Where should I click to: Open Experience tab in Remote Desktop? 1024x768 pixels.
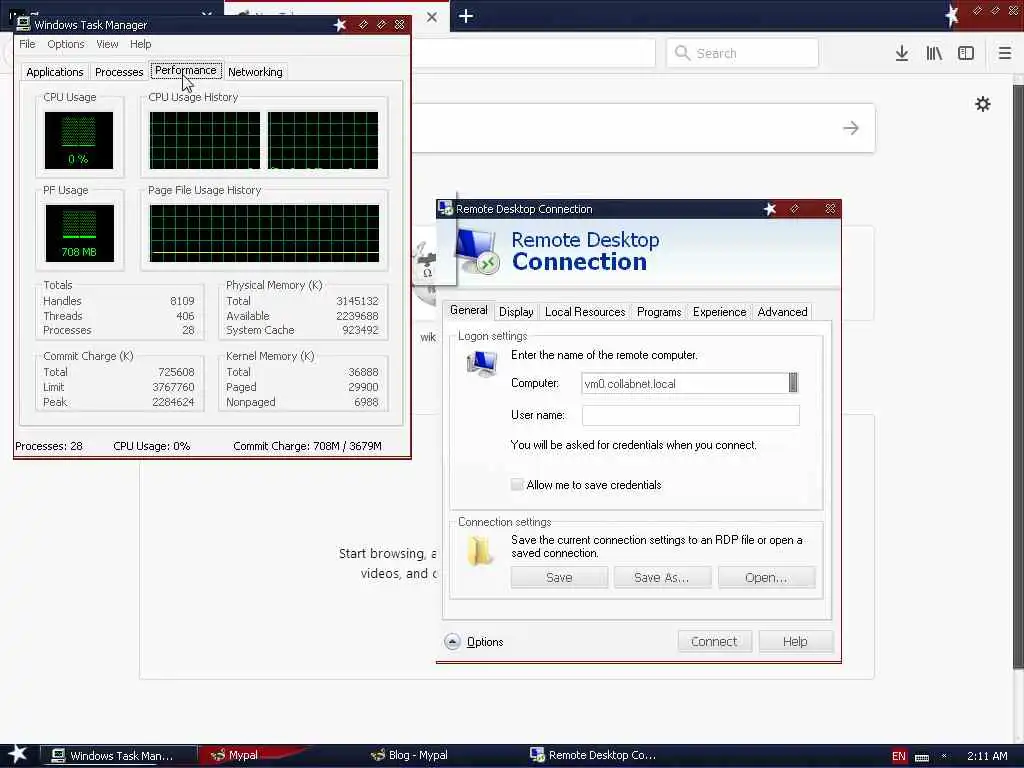[719, 312]
